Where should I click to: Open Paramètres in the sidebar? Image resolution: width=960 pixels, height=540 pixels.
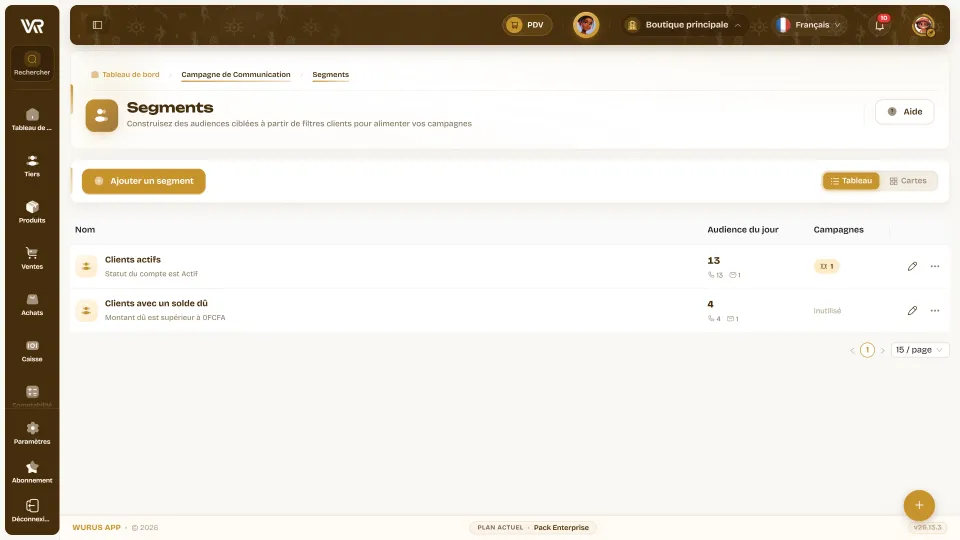point(32,433)
